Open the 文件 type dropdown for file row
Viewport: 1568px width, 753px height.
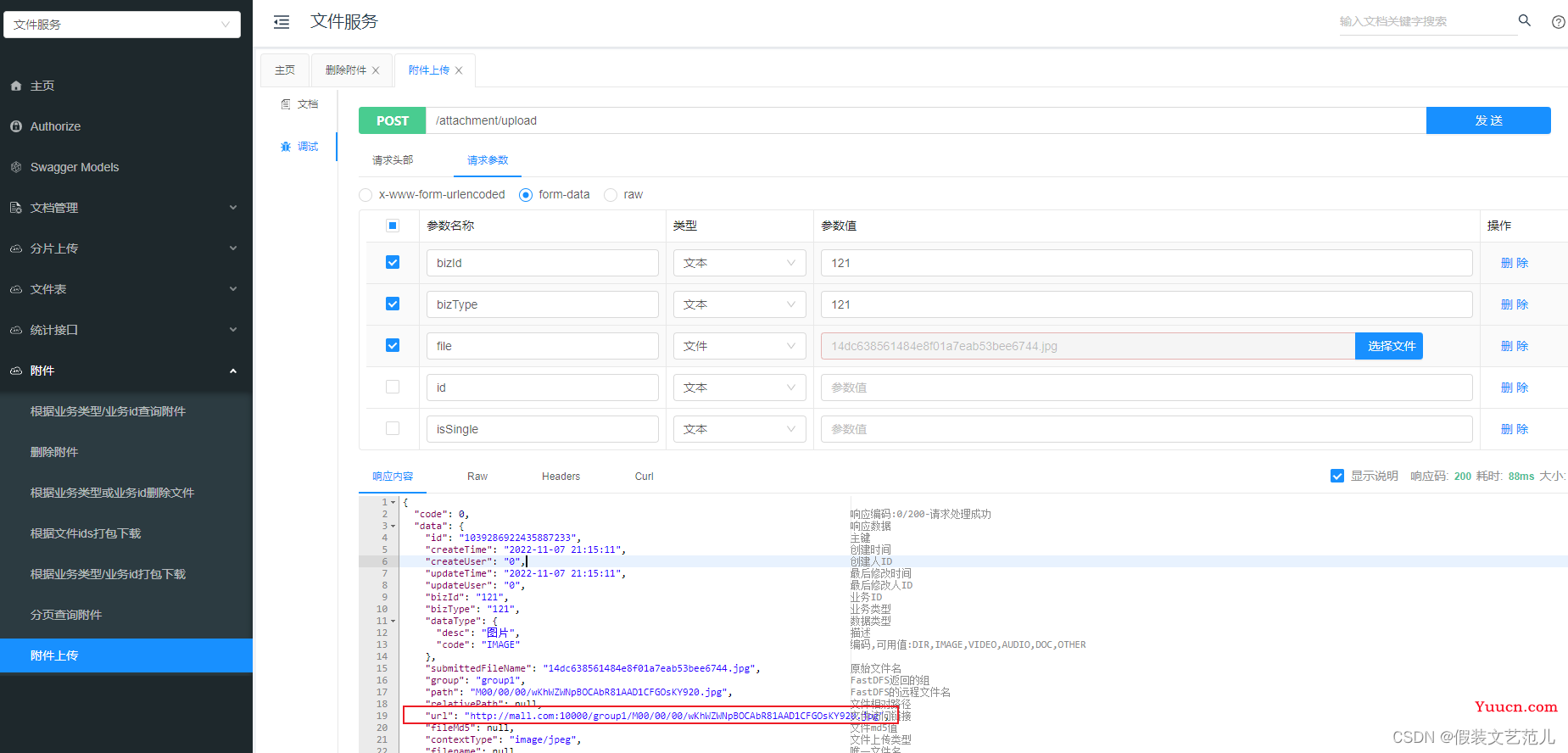(739, 346)
